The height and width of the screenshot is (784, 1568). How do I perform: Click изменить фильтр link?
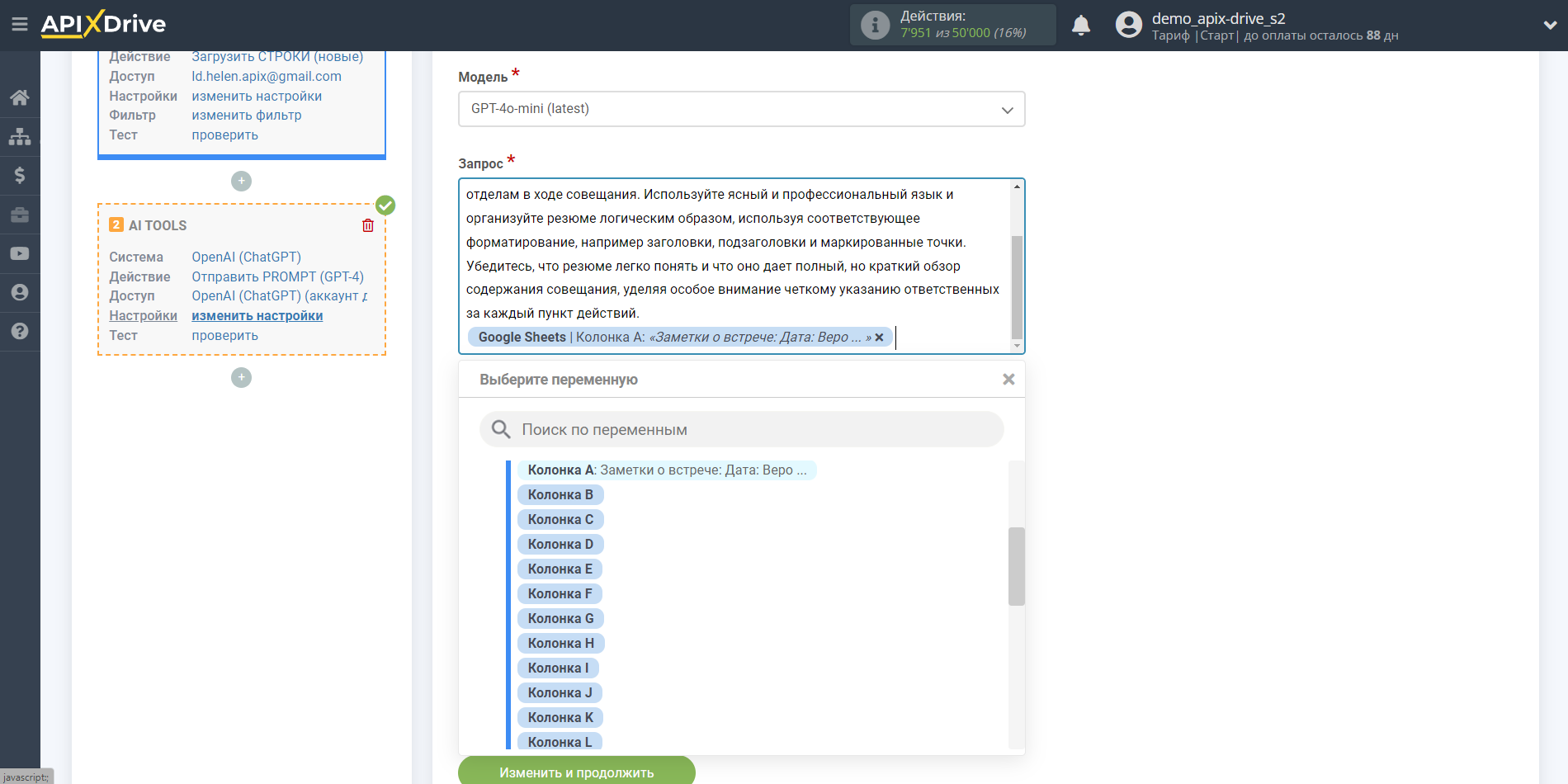click(x=246, y=115)
